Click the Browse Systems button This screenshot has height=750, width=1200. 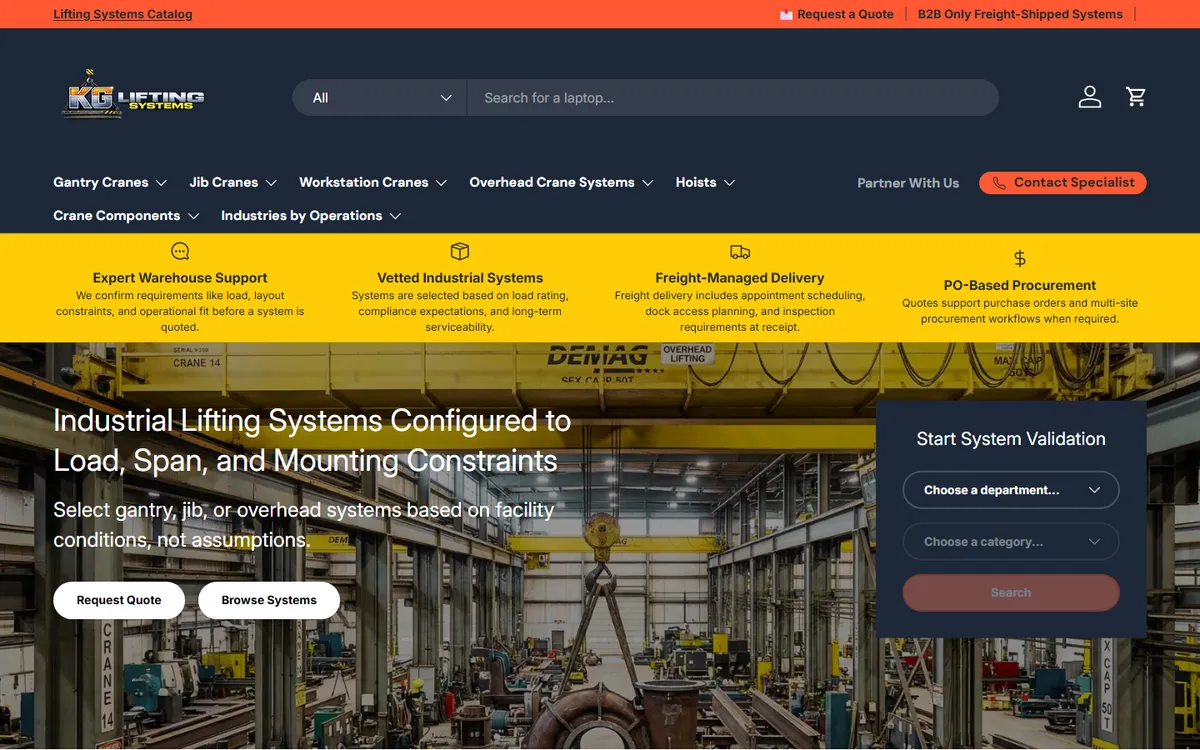pos(269,600)
